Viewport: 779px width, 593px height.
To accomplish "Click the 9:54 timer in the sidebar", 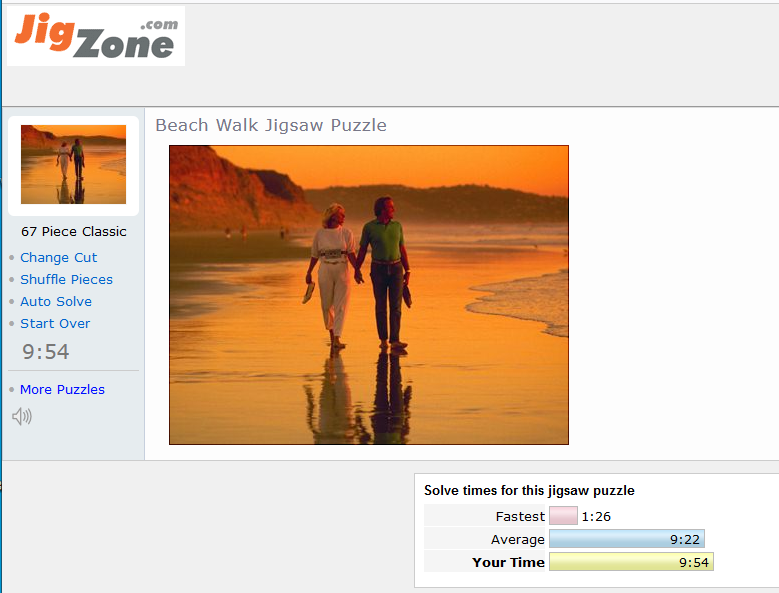I will 46,352.
